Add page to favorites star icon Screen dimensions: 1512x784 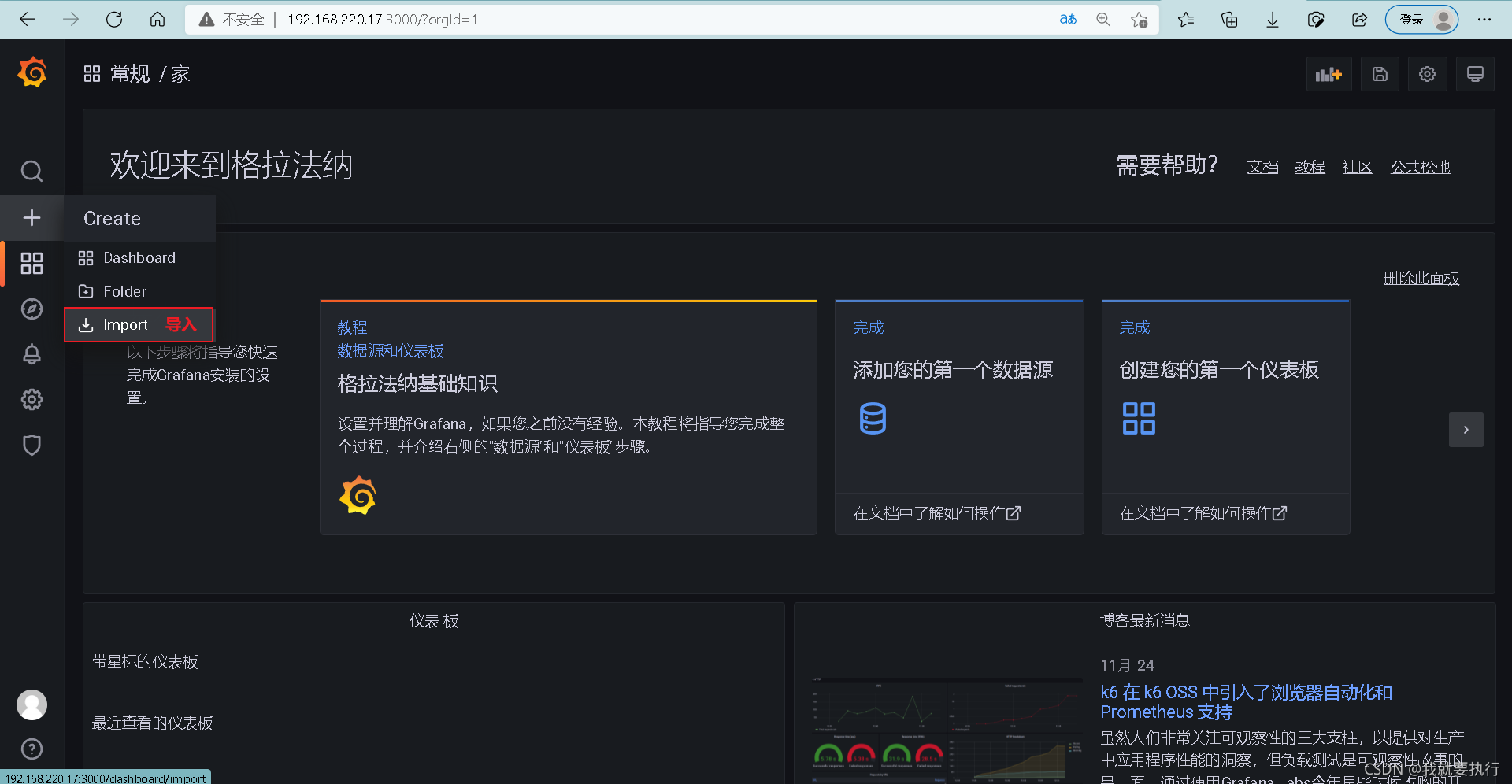(x=1139, y=20)
